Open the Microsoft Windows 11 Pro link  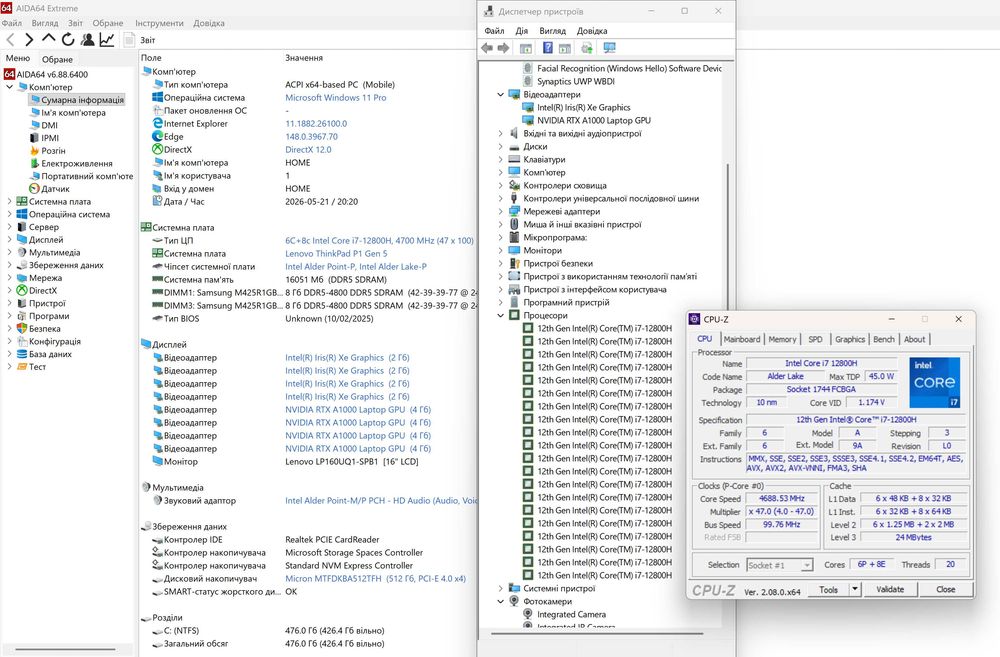point(335,98)
